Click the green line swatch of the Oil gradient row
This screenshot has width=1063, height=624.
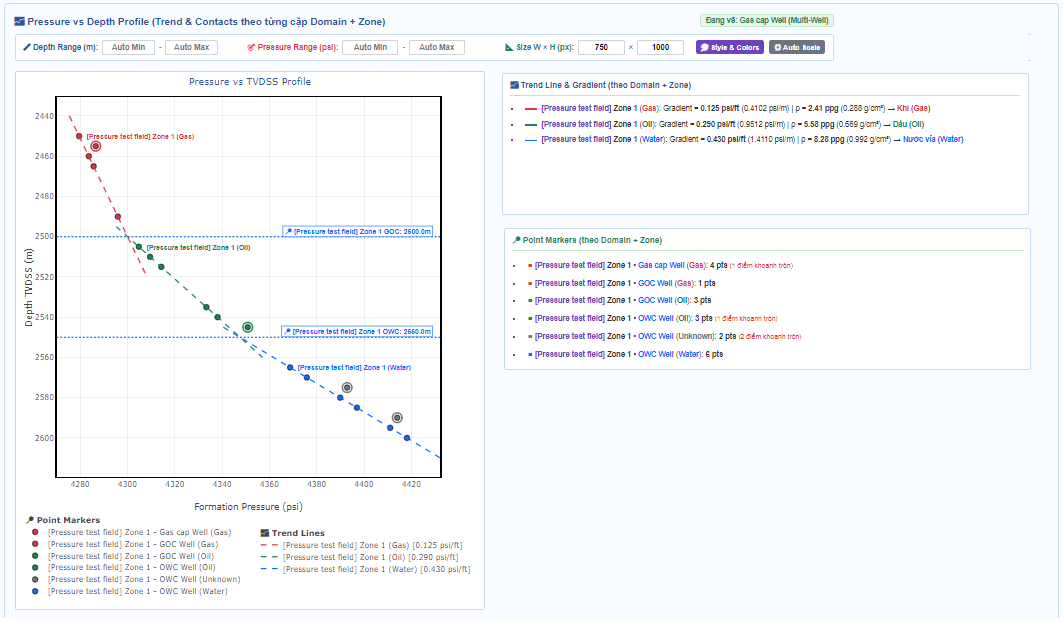tap(531, 125)
